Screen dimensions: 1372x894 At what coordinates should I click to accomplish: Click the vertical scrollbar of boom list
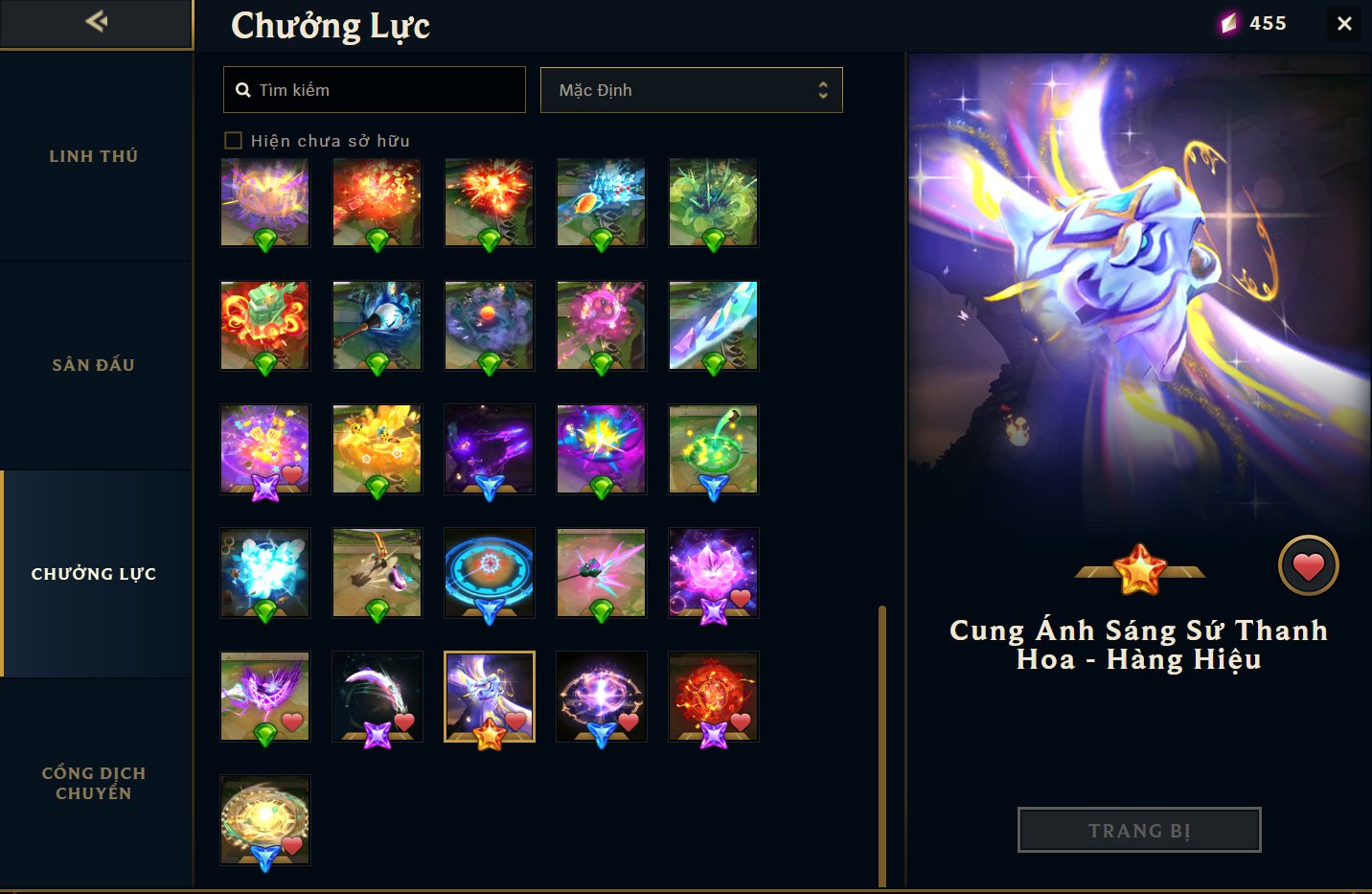coord(882,745)
